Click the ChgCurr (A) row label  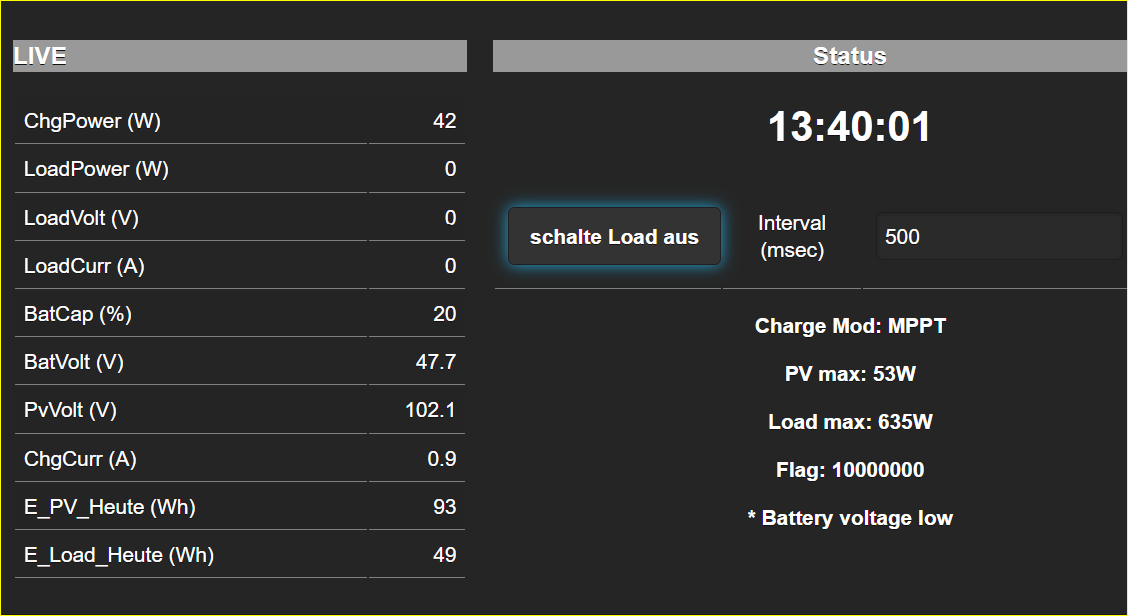coord(80,459)
